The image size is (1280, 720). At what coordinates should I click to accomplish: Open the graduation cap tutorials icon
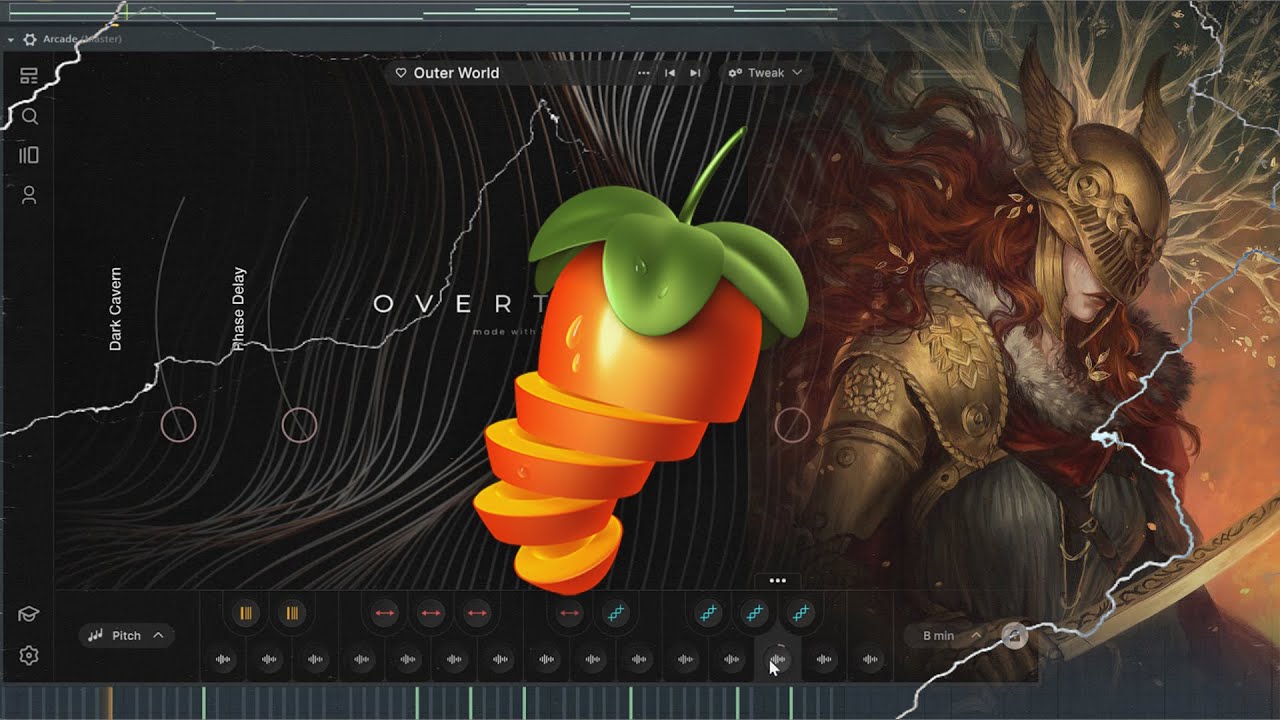(29, 614)
